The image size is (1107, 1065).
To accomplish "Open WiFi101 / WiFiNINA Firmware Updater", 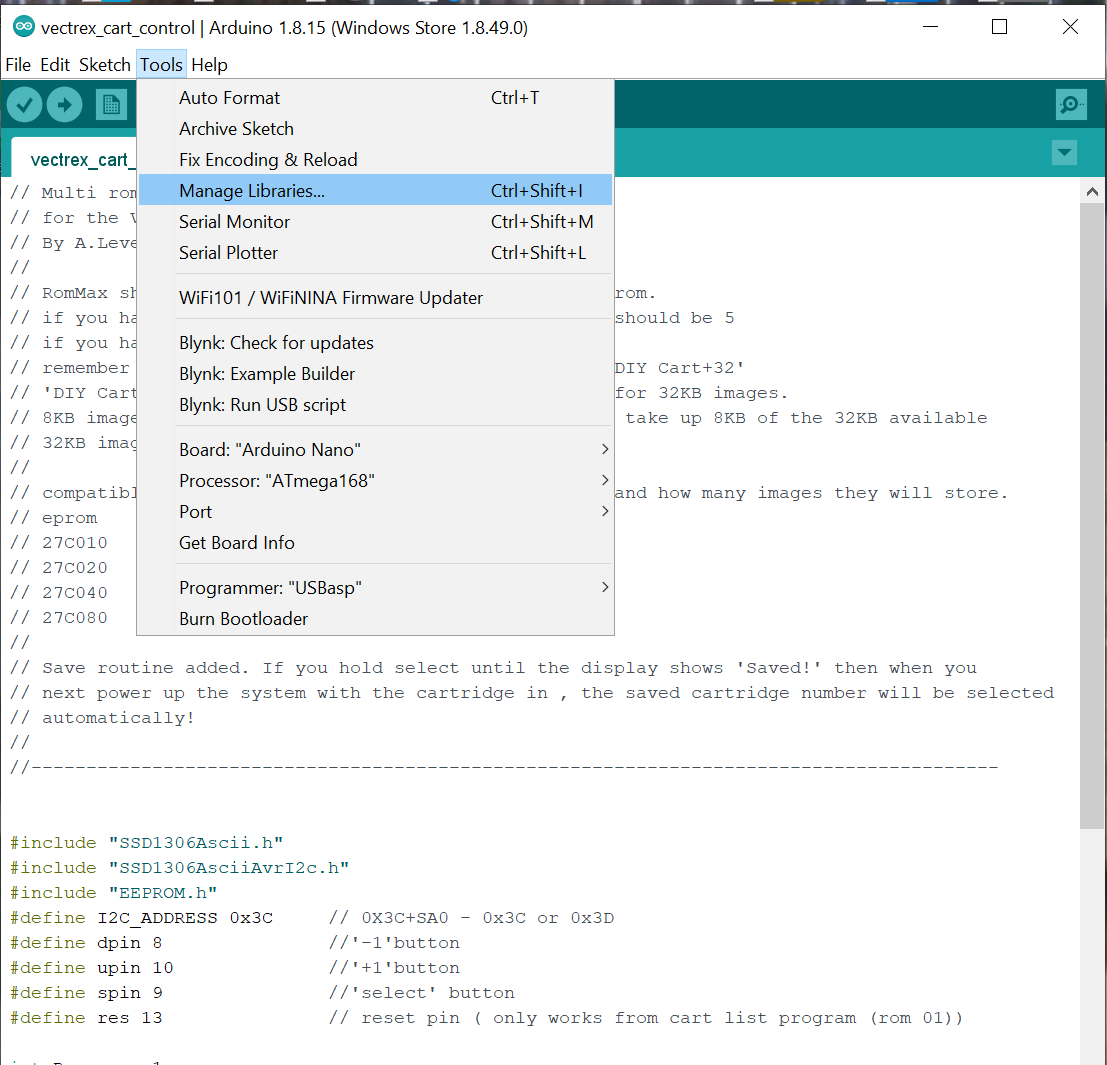I will [x=376, y=298].
